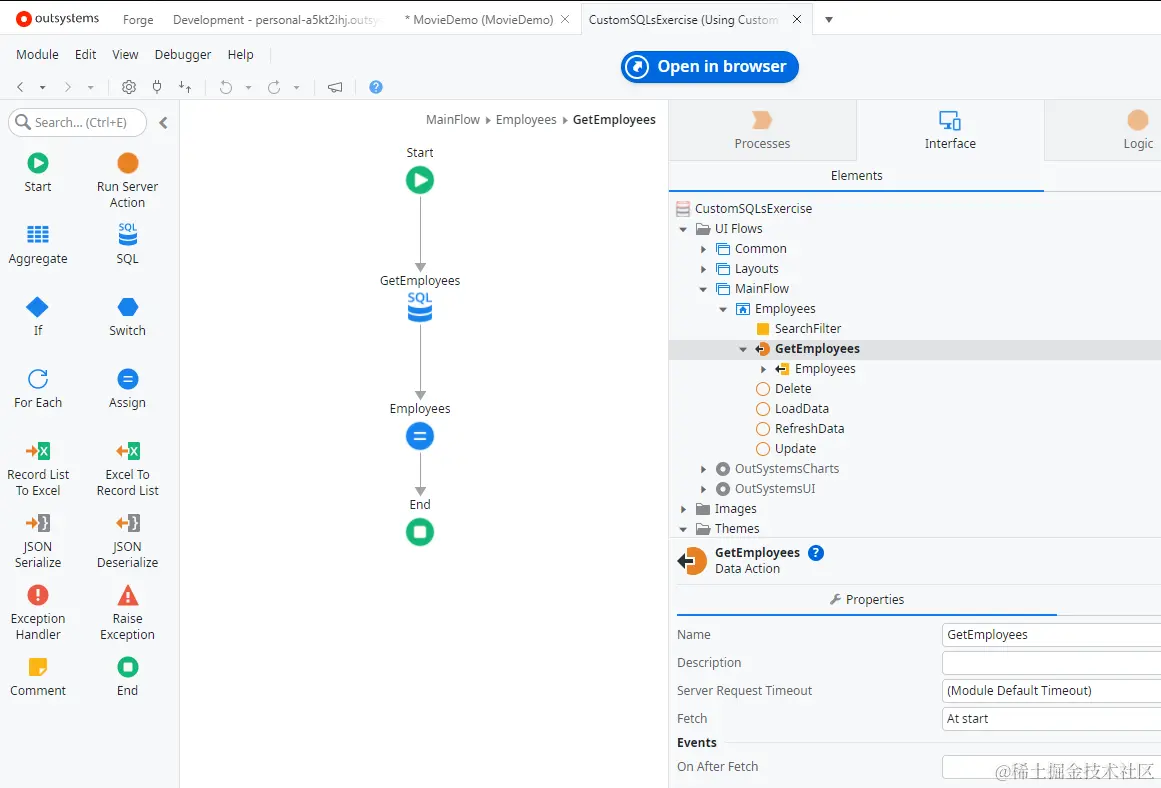Screen dimensions: 1161x788
Task: Expand the OutSystemsCharts flow
Action: 703,470
